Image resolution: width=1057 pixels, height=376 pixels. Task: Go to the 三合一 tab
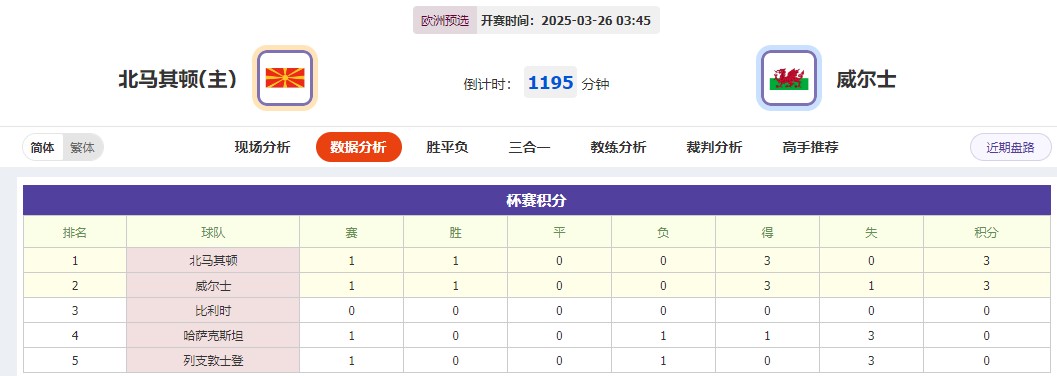point(529,148)
